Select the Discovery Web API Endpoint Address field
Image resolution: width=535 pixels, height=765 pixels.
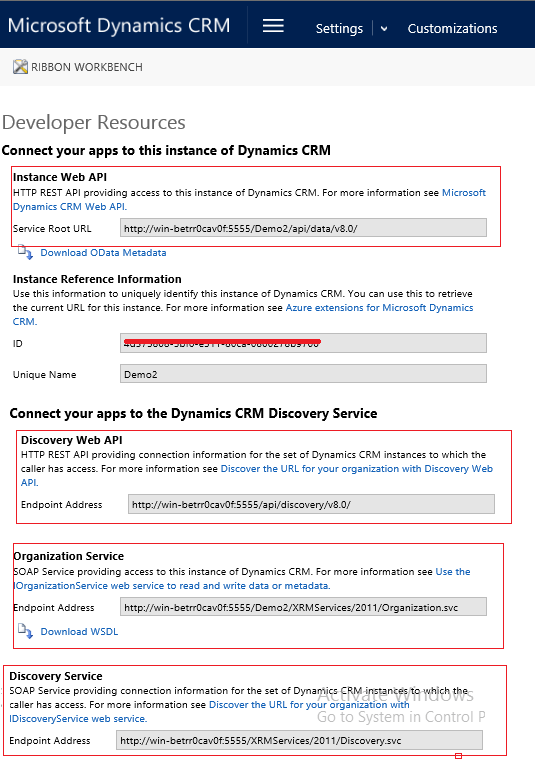coord(311,504)
